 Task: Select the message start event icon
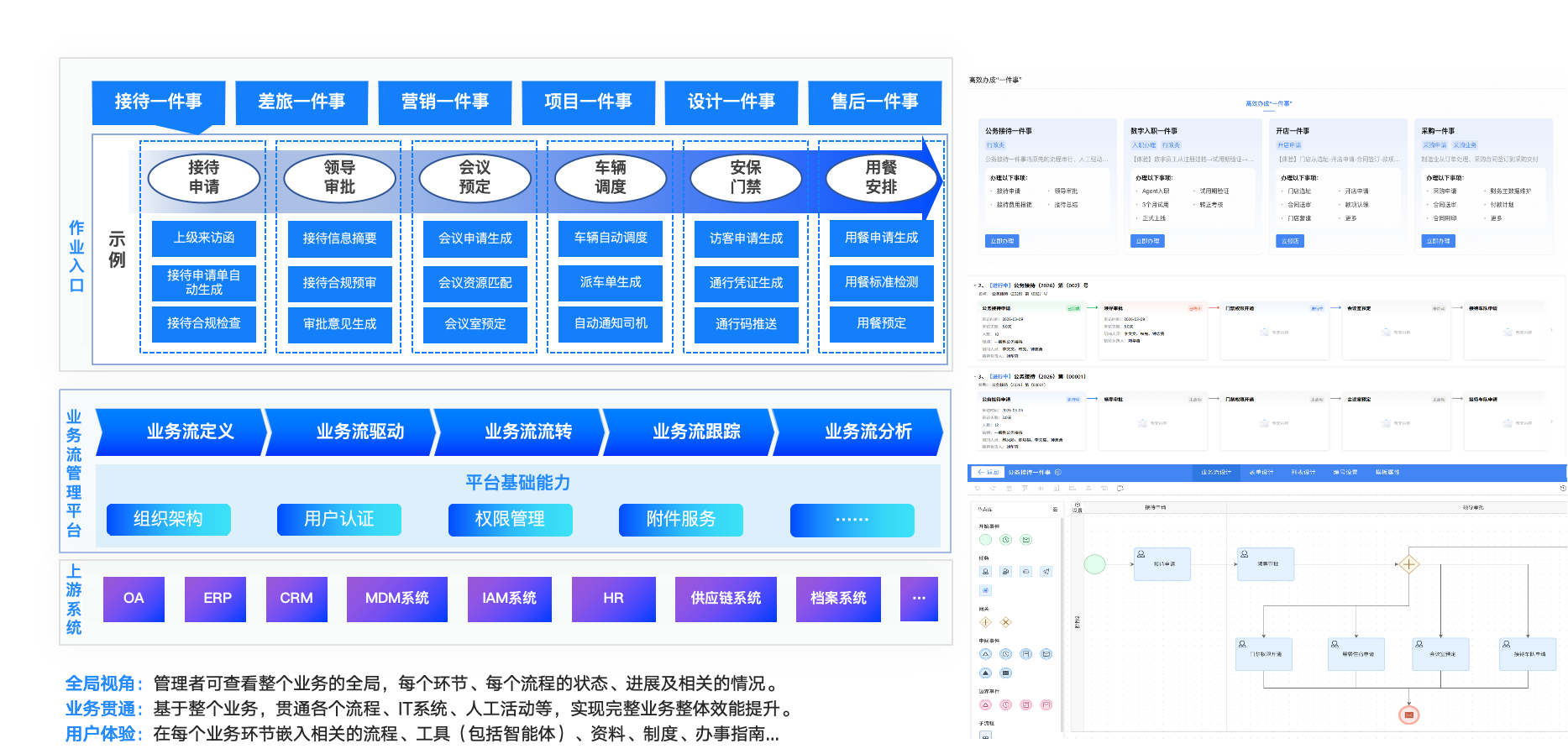(1026, 540)
